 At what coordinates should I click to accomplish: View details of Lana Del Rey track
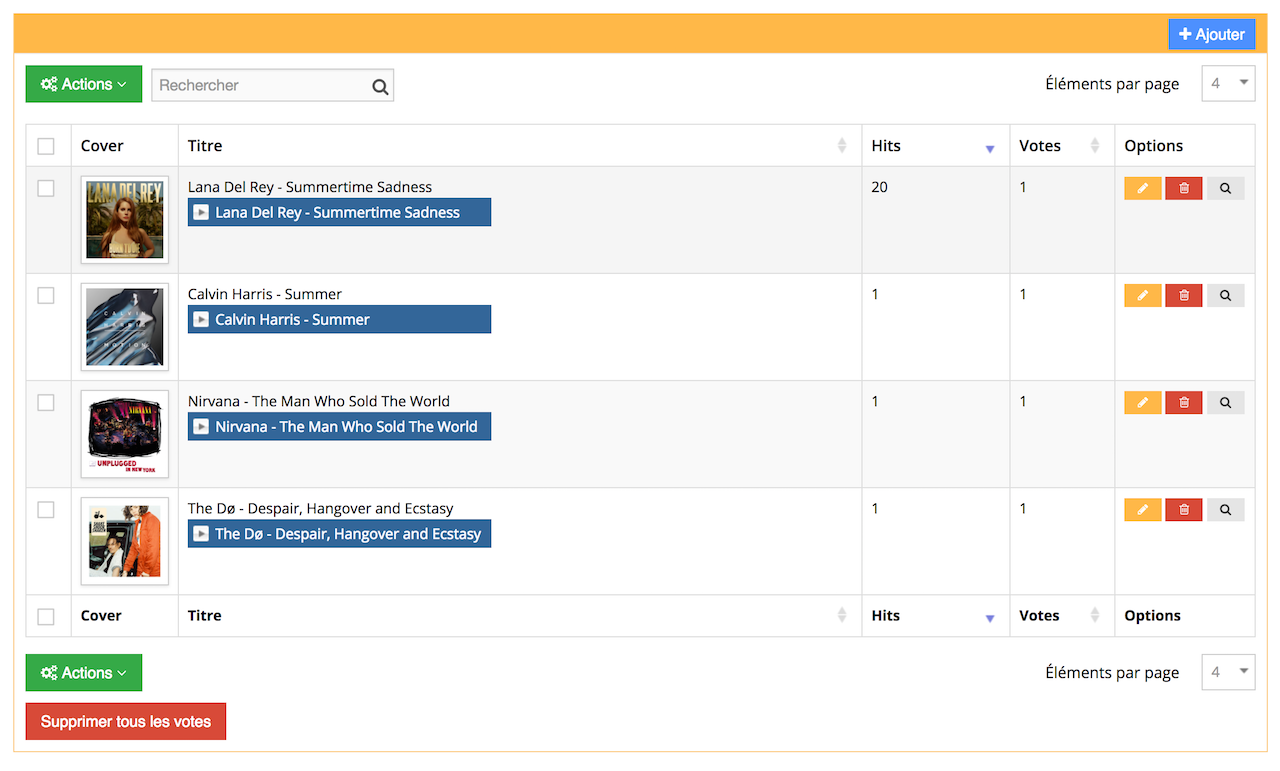pyautogui.click(x=1225, y=188)
